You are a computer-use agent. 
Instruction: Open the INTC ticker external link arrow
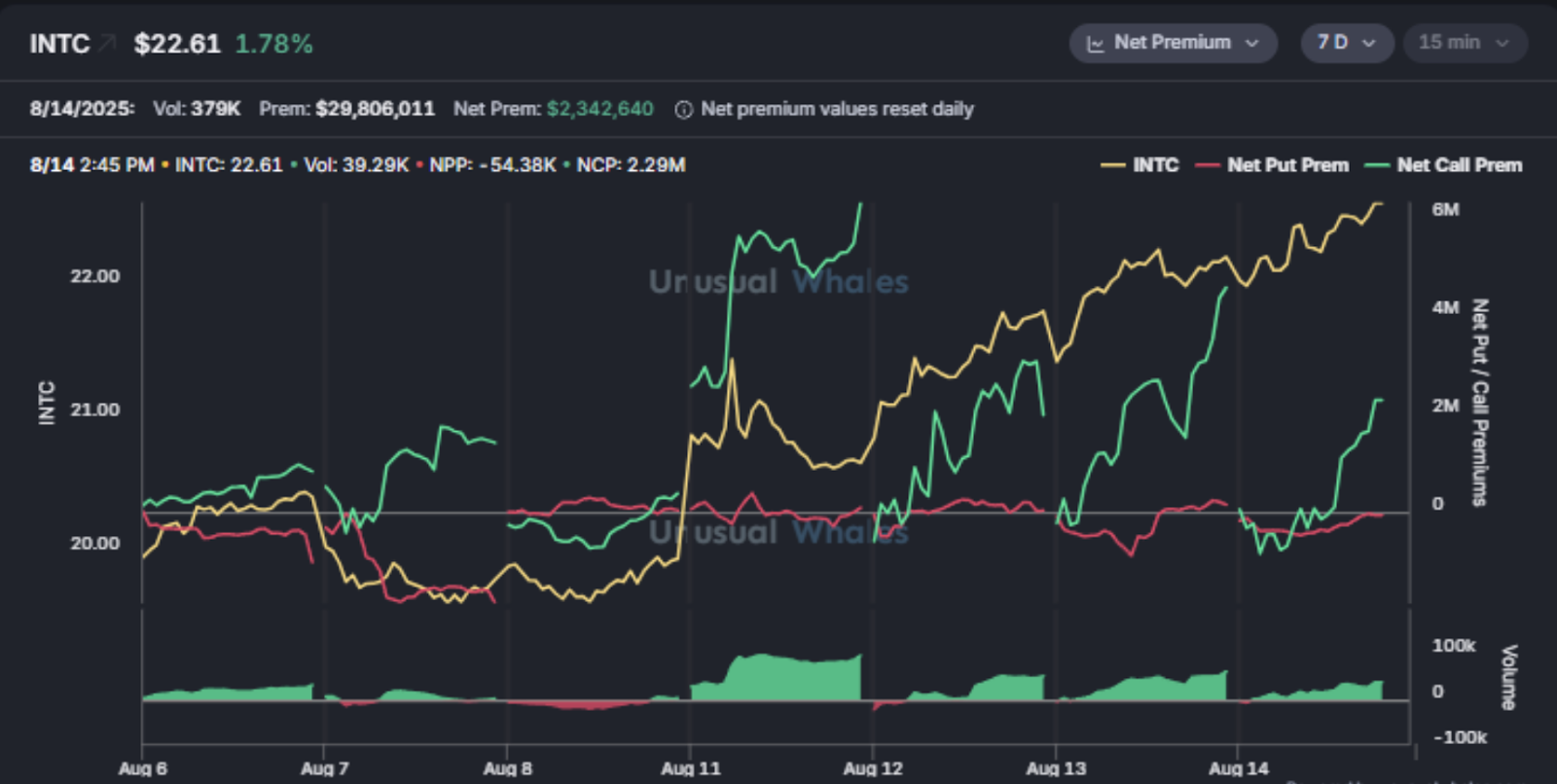pos(107,43)
